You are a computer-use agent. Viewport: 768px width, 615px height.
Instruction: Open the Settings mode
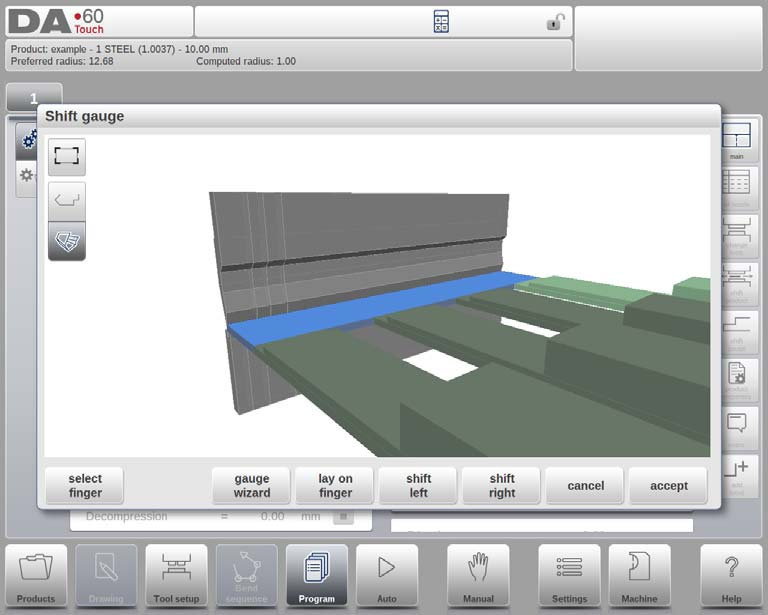[569, 576]
